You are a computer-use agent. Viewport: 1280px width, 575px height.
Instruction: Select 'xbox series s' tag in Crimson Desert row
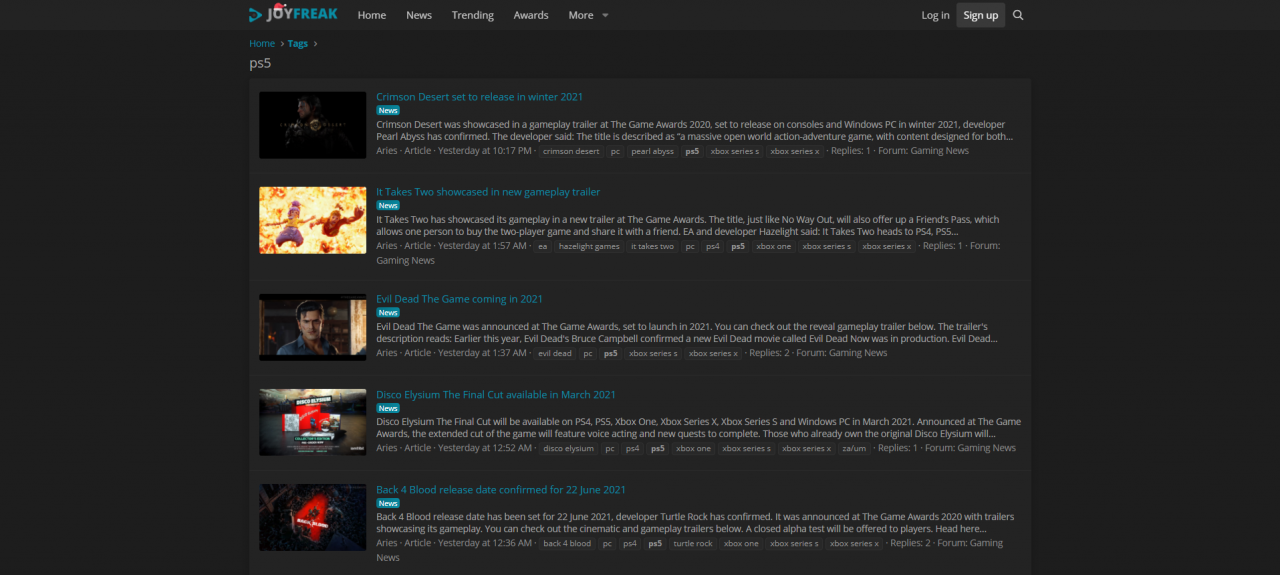click(735, 151)
